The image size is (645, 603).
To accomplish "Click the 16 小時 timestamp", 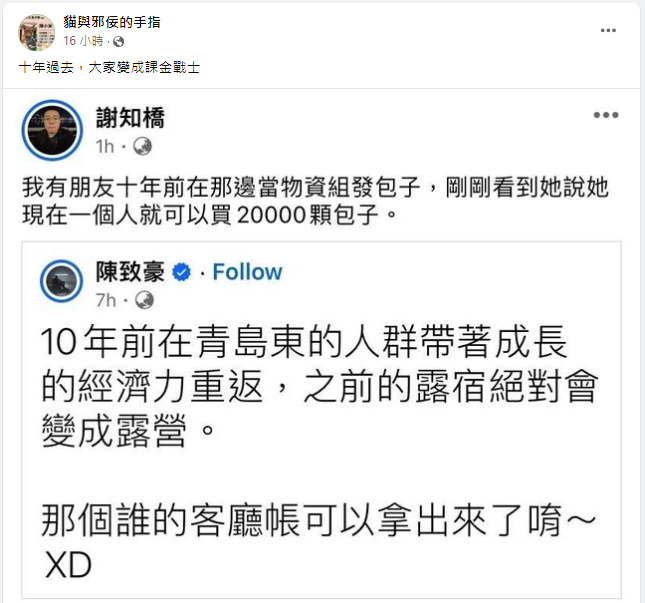I will 84,41.
